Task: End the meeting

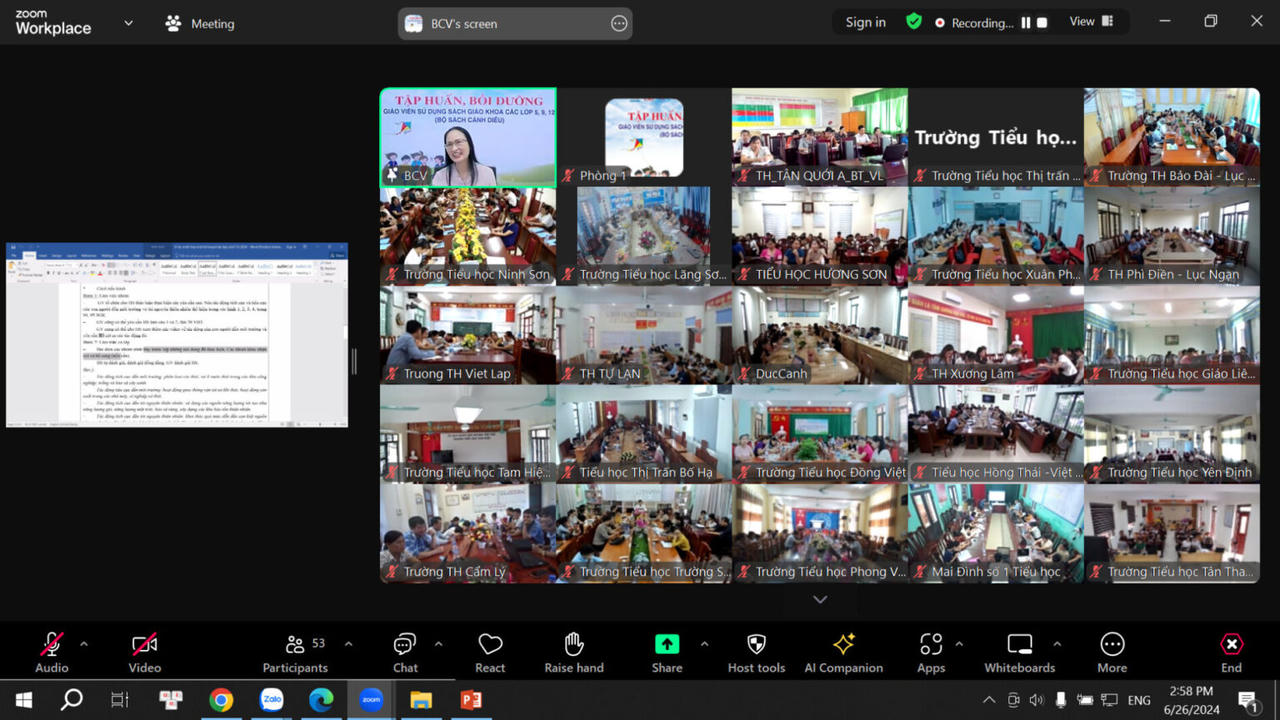Action: coord(1231,652)
